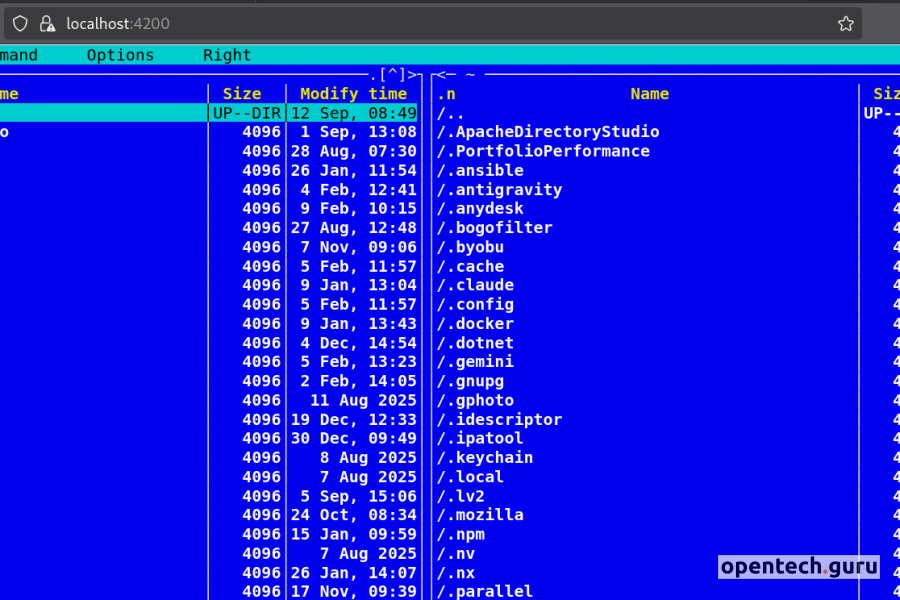
Task: Click the right panel previous-history < arrow
Action: (x=438, y=75)
